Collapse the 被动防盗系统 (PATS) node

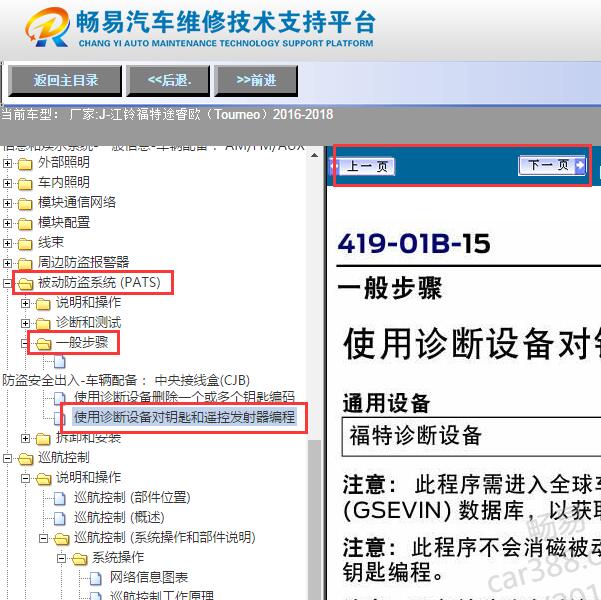[x=7, y=283]
